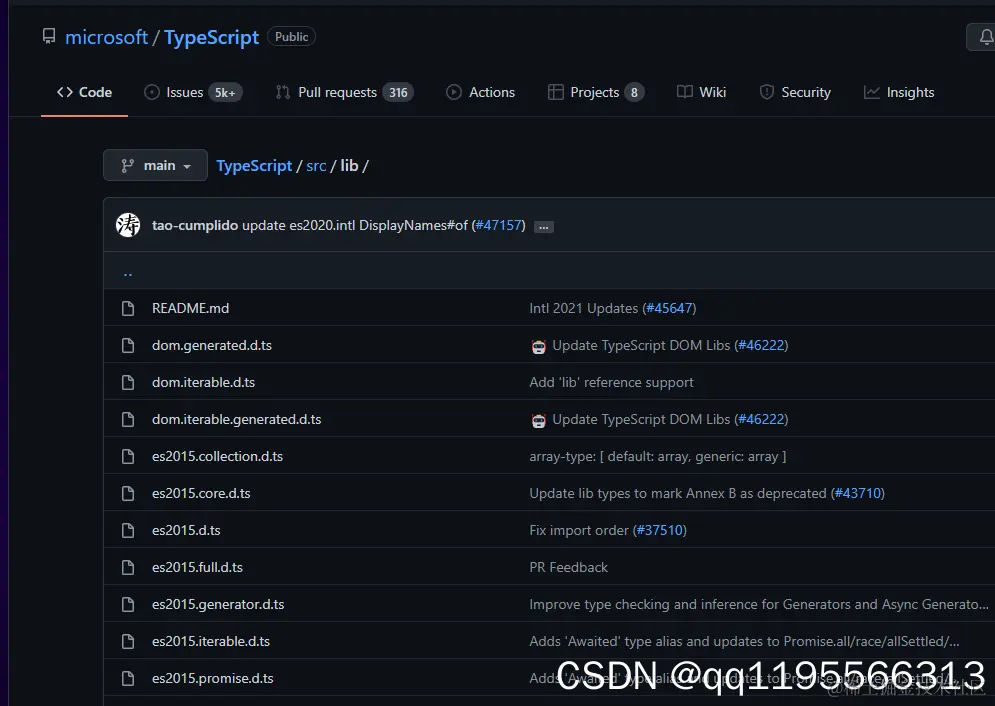Viewport: 995px width, 706px height.
Task: Open the Projects tab
Action: tap(596, 93)
